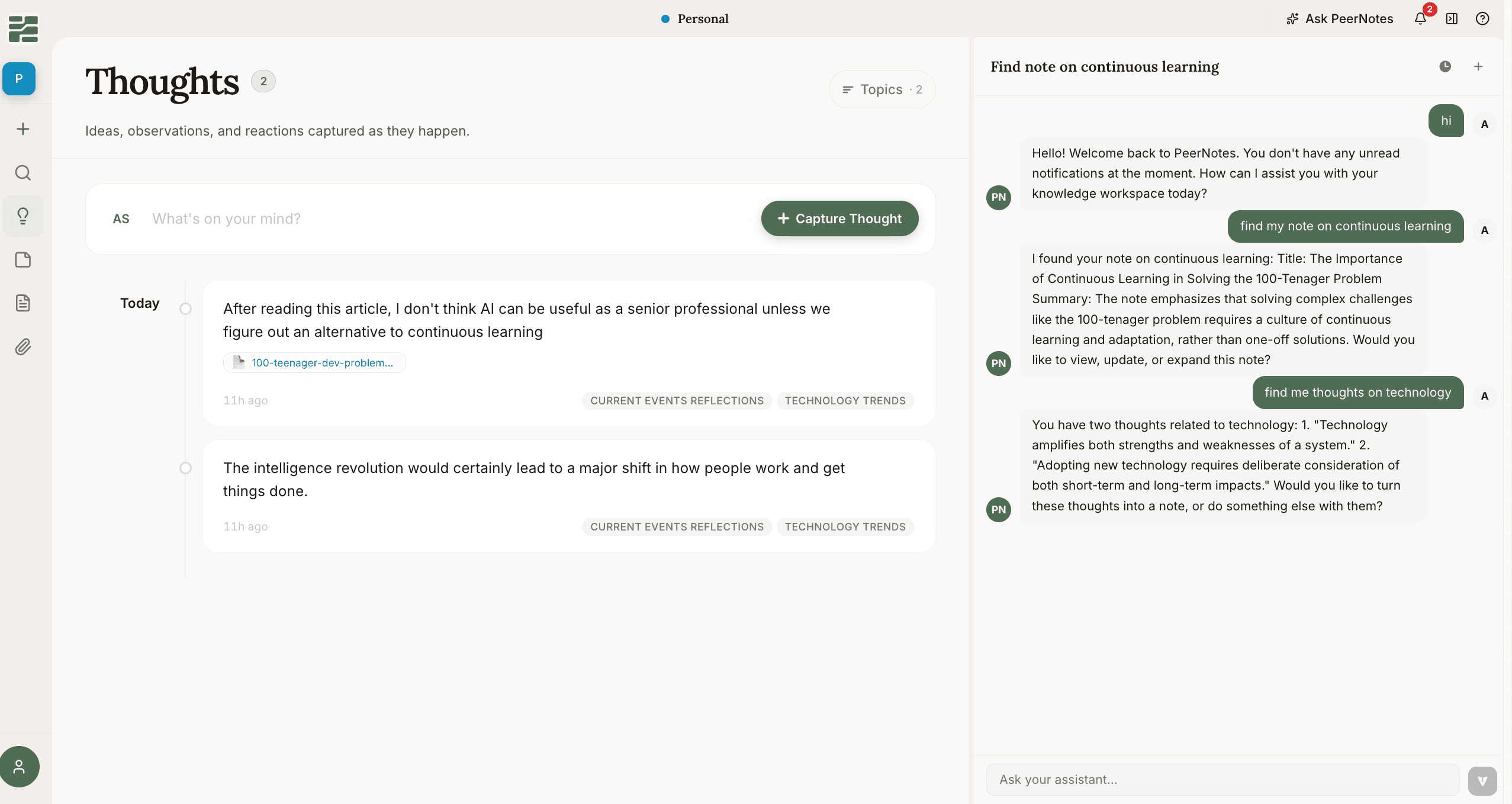The height and width of the screenshot is (804, 1512).
Task: Click timeline marker beside intelligence revolution thought
Action: [185, 468]
